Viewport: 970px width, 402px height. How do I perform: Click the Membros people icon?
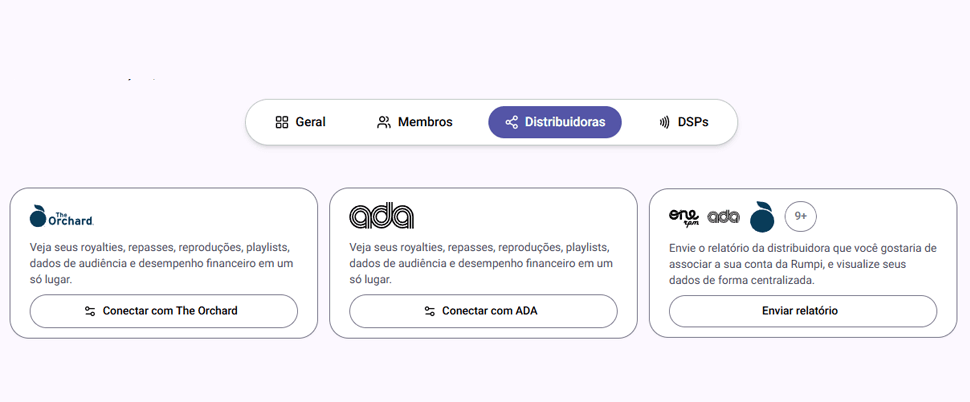(x=384, y=122)
